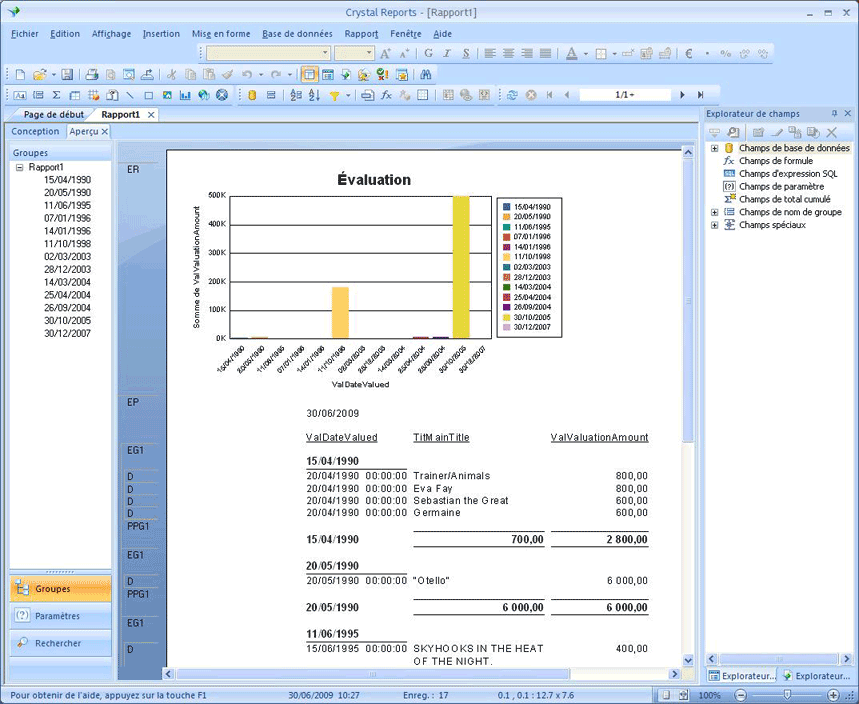The image size is (859, 704).
Task: Click the Paramètres panel button
Action: point(57,616)
